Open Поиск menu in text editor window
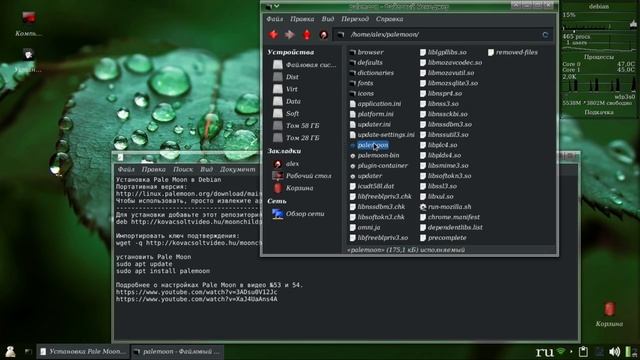 click(183, 169)
